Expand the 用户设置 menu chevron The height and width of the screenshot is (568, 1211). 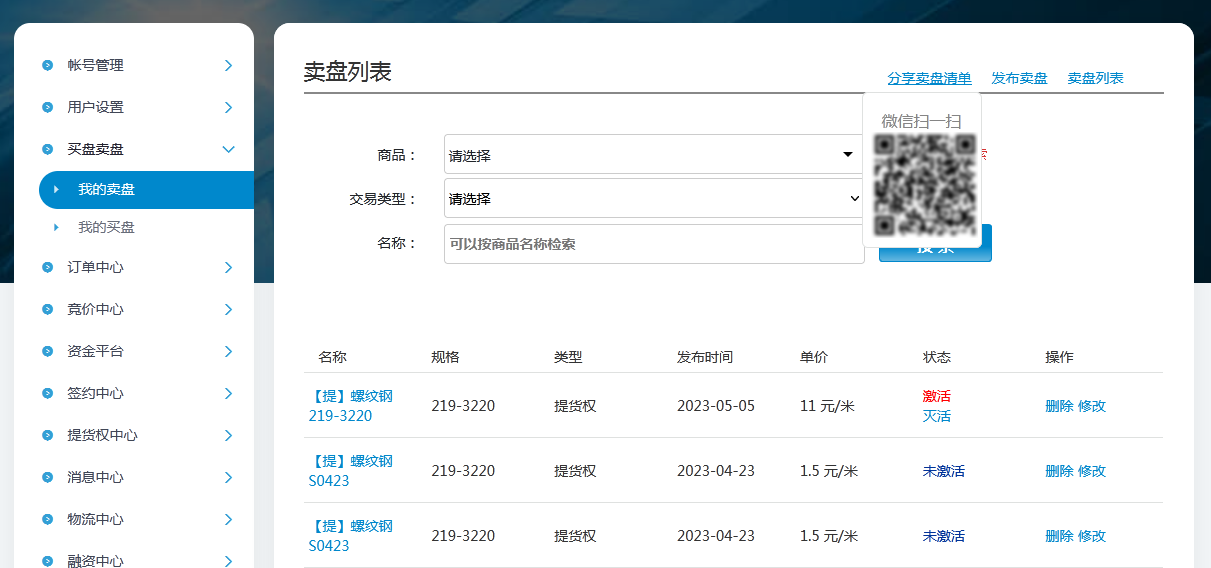pyautogui.click(x=228, y=108)
